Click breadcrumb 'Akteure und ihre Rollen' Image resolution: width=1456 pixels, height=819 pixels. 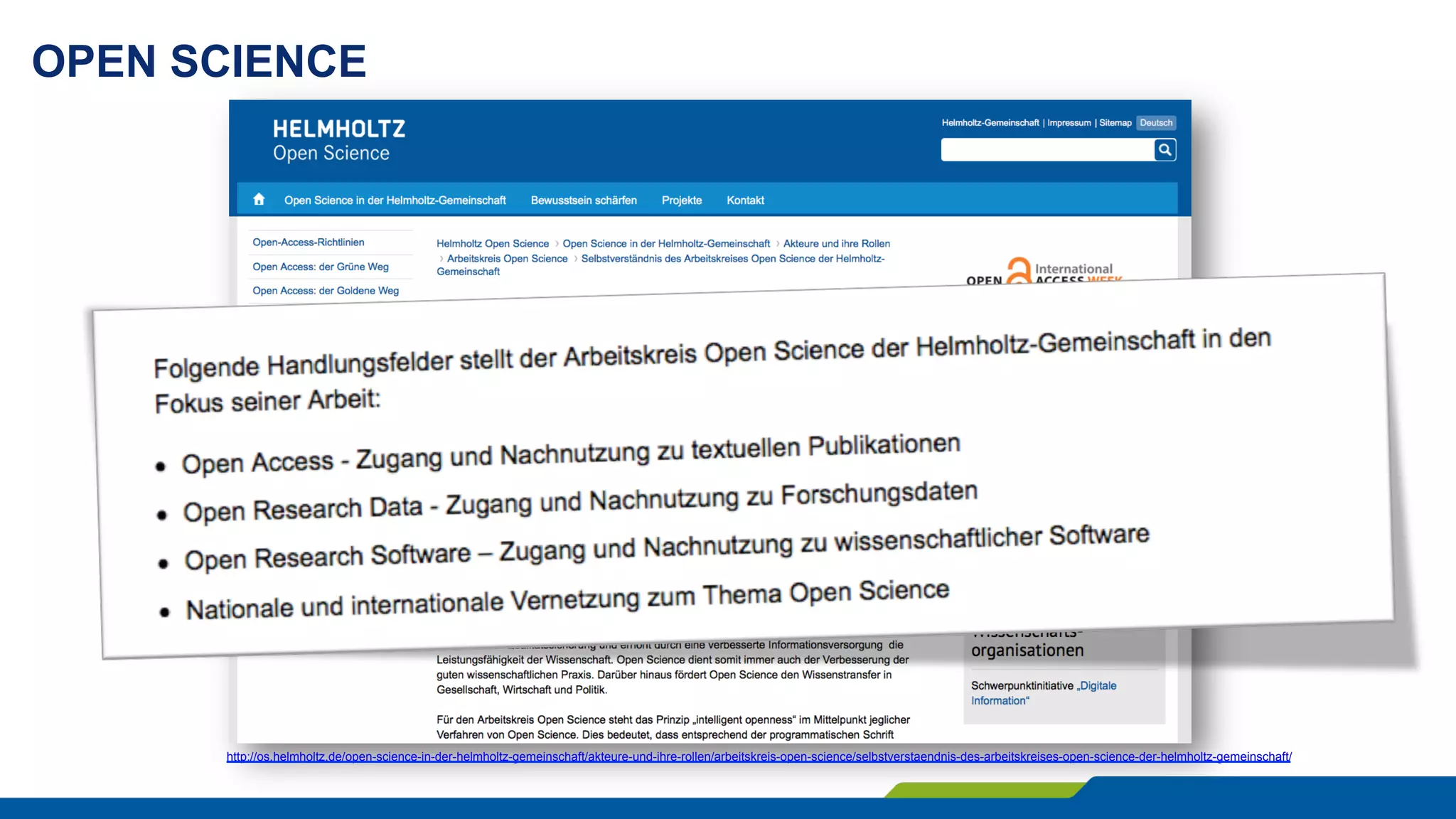pos(837,244)
